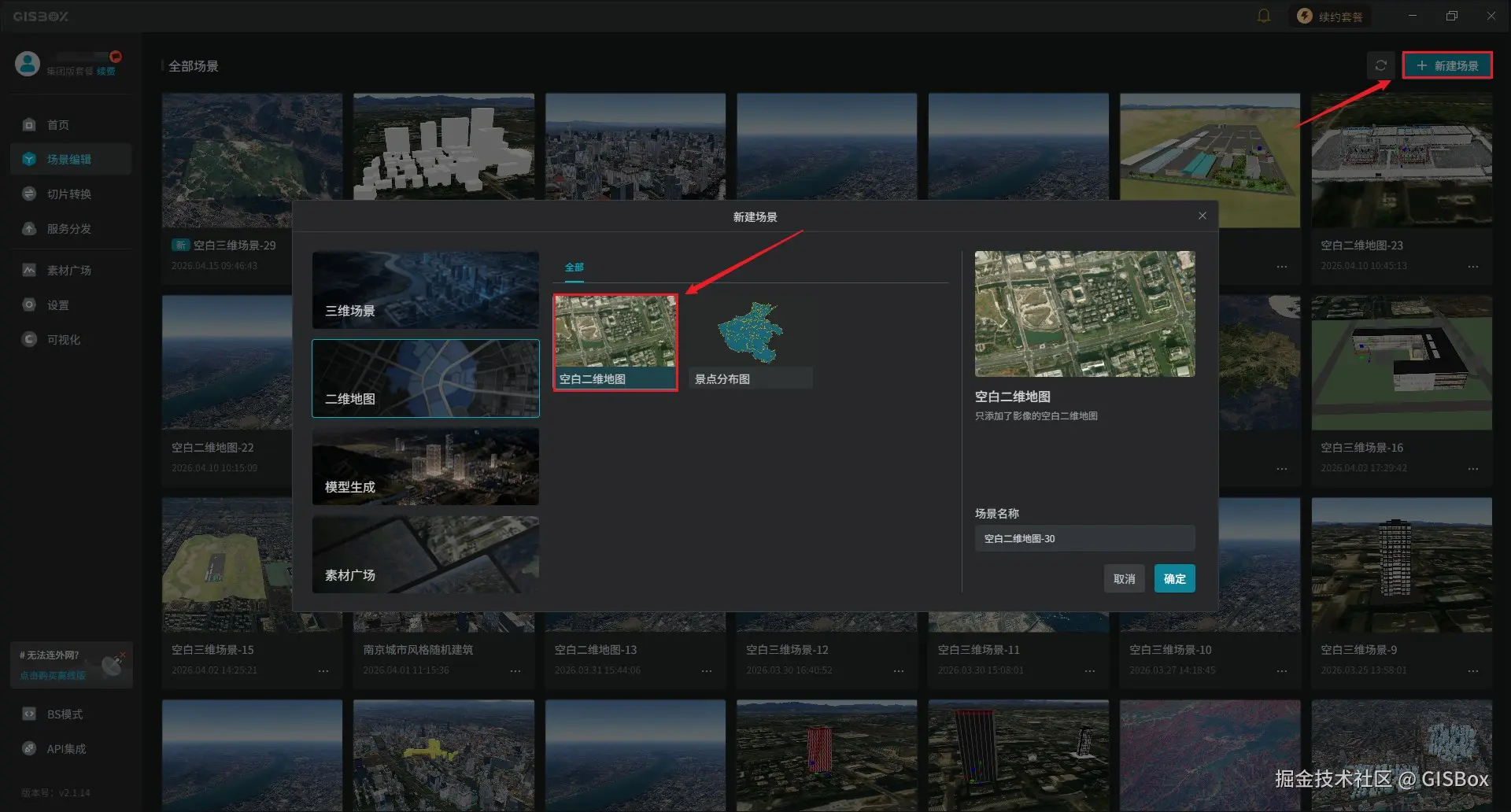Open the 服务分发 sidebar icon
This screenshot has height=812, width=1511.
point(29,228)
